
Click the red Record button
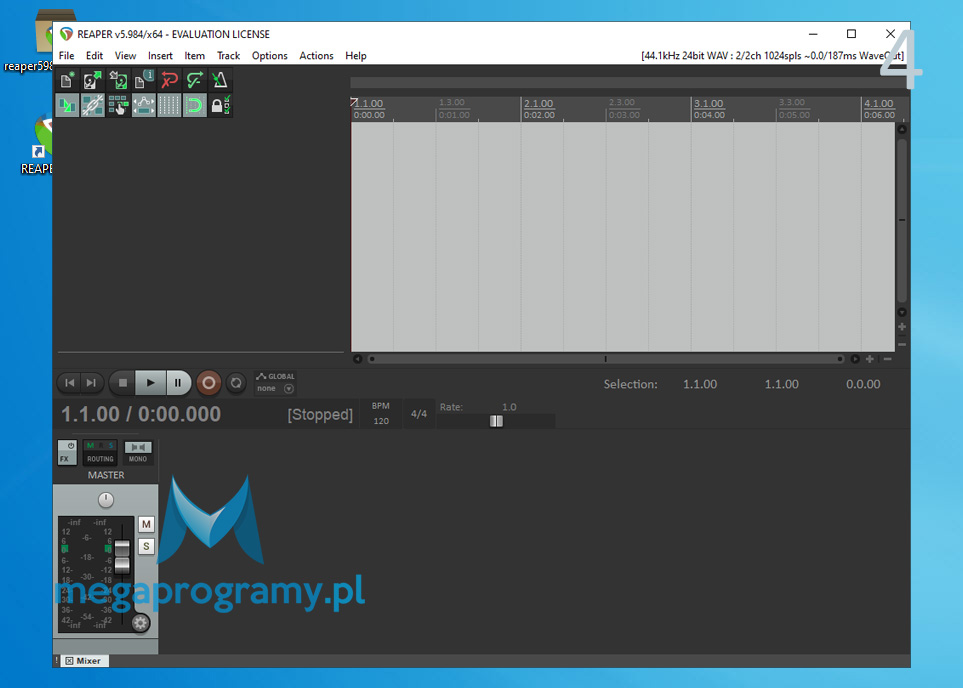[209, 383]
